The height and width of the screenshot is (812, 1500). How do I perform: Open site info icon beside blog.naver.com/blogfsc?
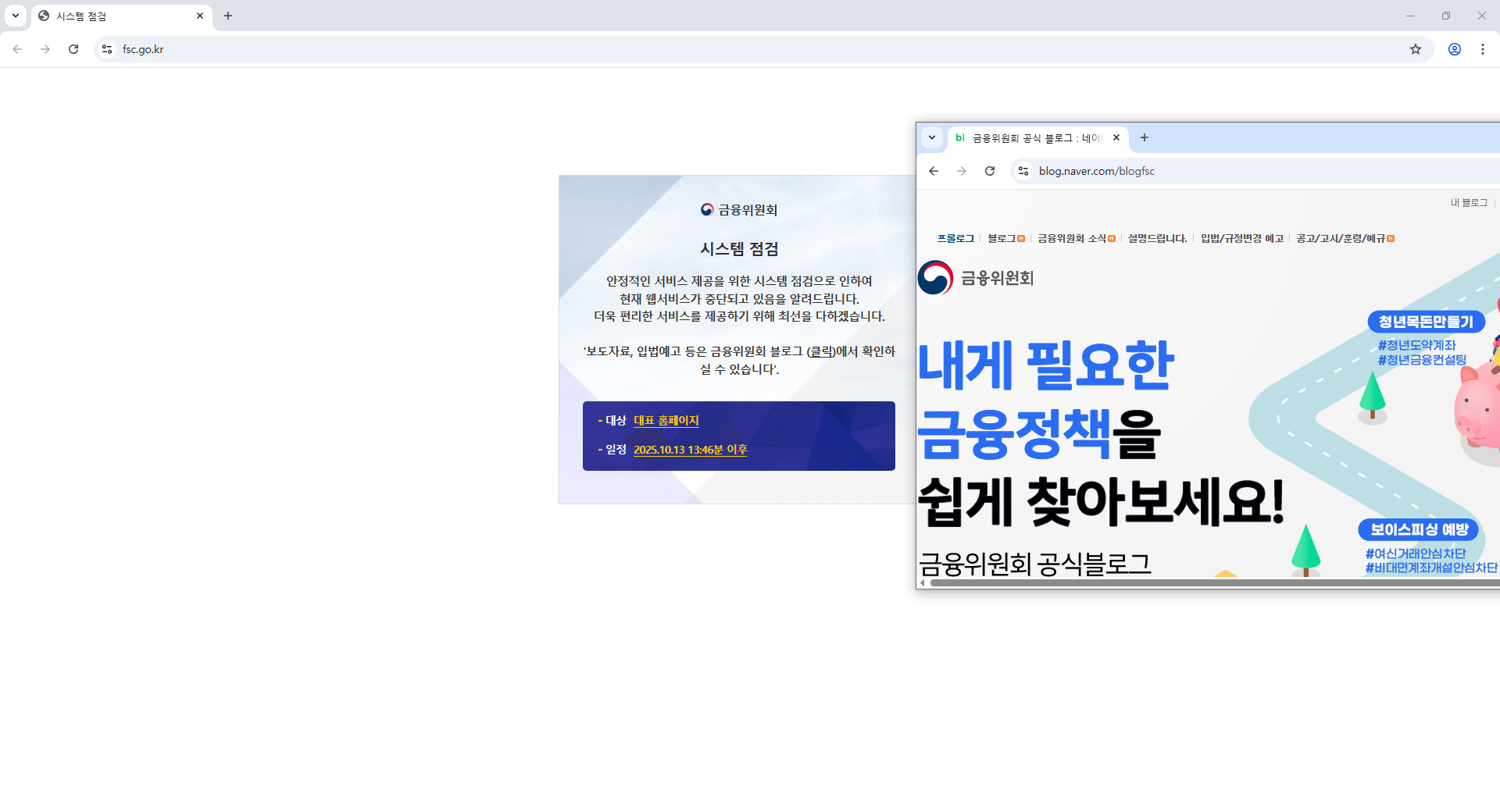tap(1023, 171)
